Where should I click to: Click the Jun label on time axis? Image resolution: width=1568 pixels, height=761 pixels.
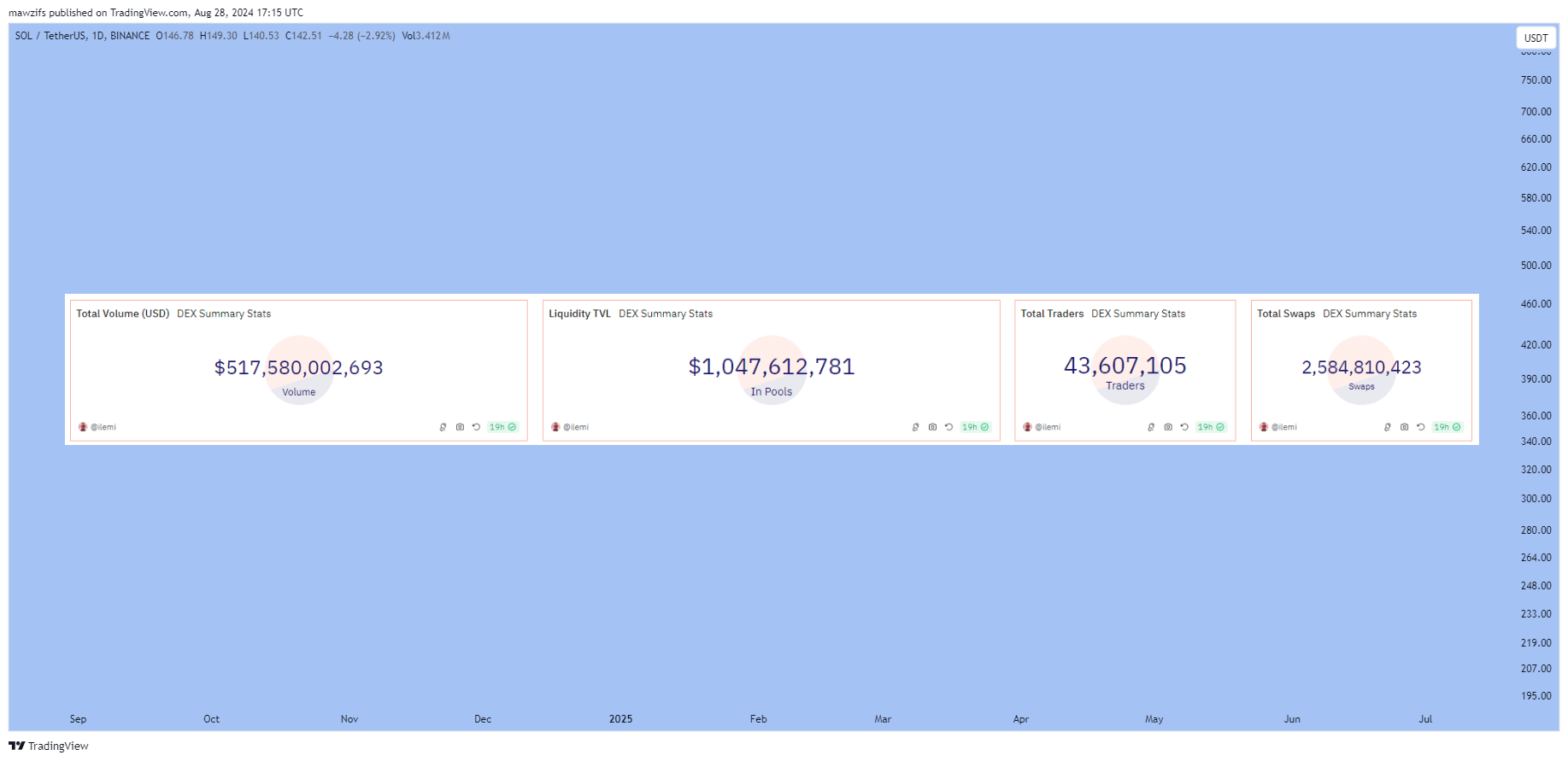coord(1292,719)
